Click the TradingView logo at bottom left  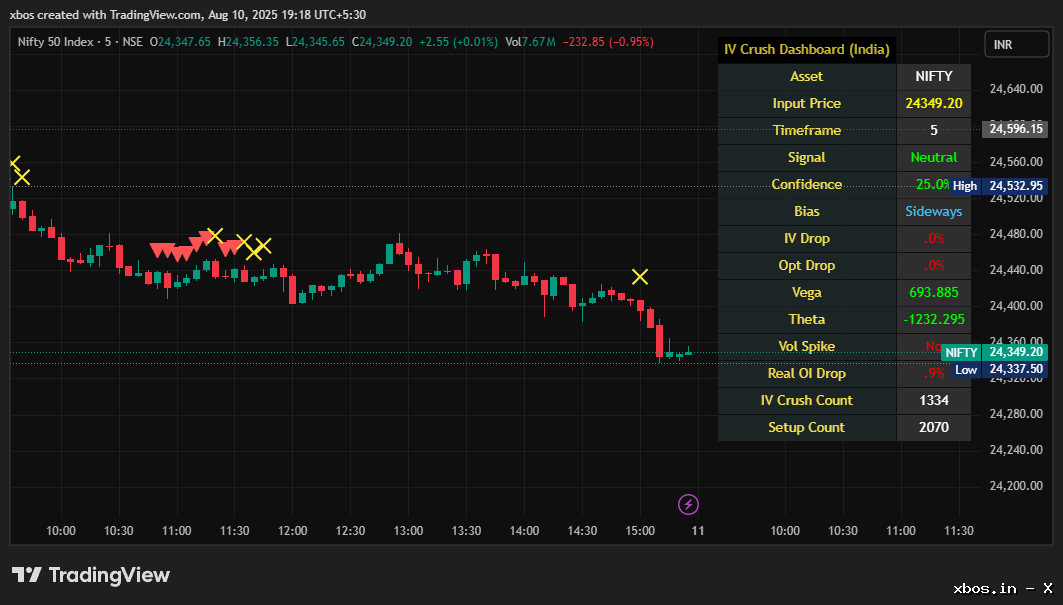[91, 575]
